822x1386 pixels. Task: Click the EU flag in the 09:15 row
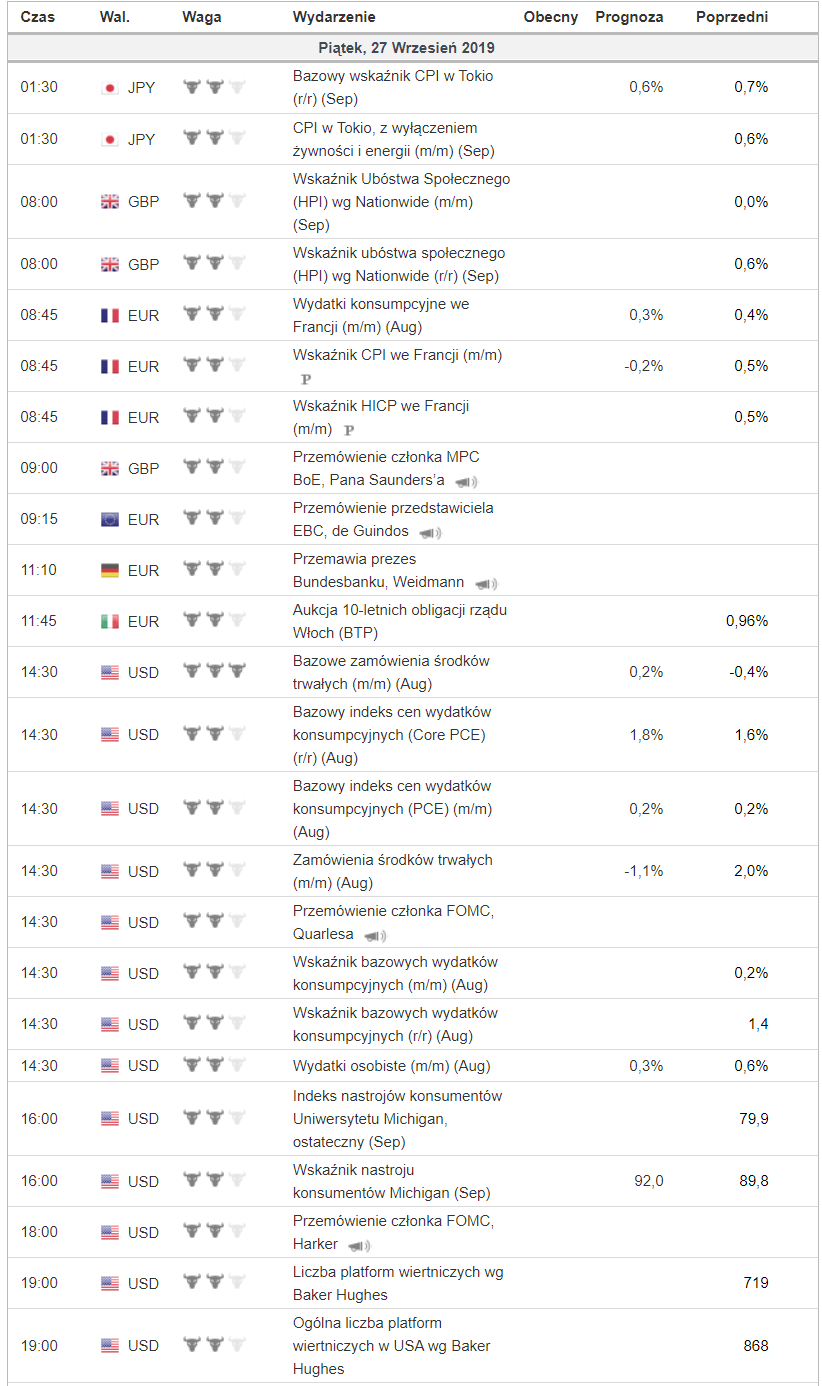pos(110,519)
